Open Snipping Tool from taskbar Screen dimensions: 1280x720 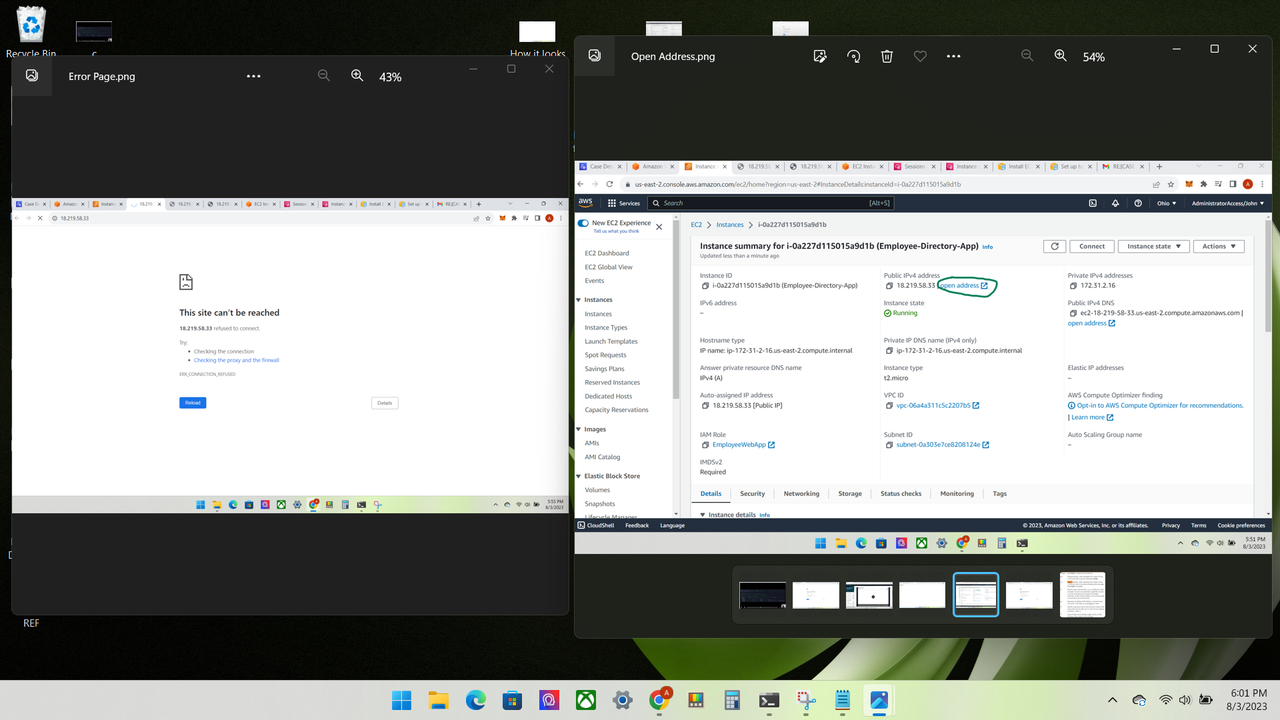pos(806,700)
